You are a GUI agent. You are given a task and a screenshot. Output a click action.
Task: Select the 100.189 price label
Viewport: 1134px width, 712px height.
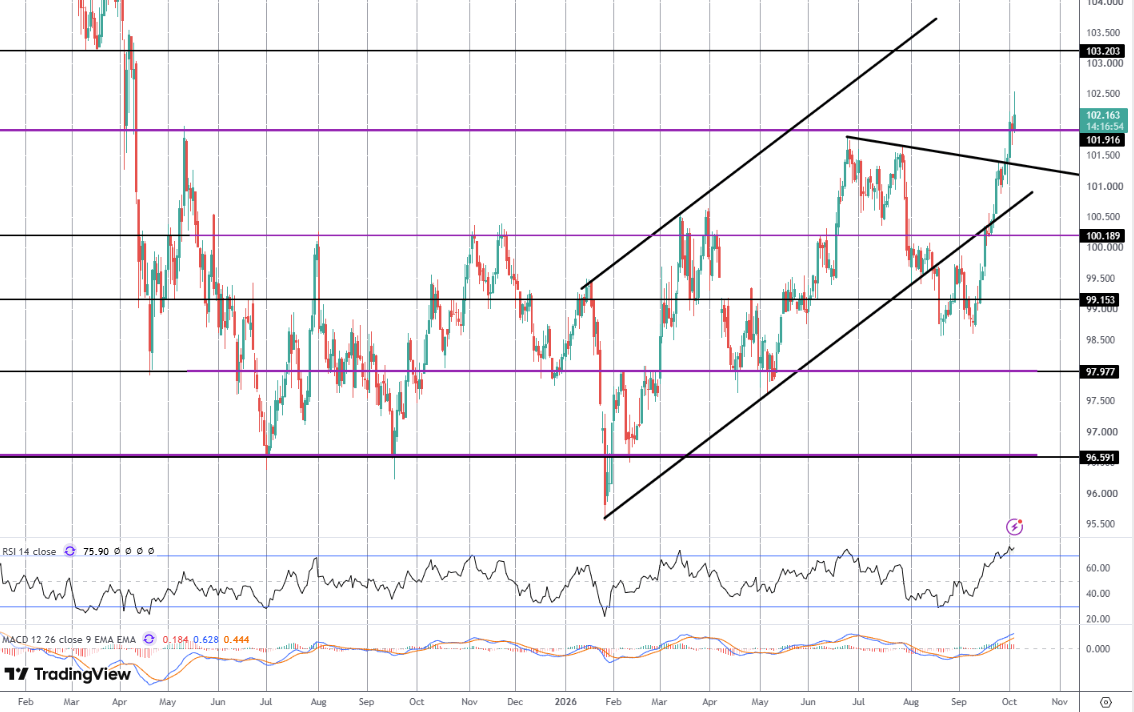point(1104,235)
